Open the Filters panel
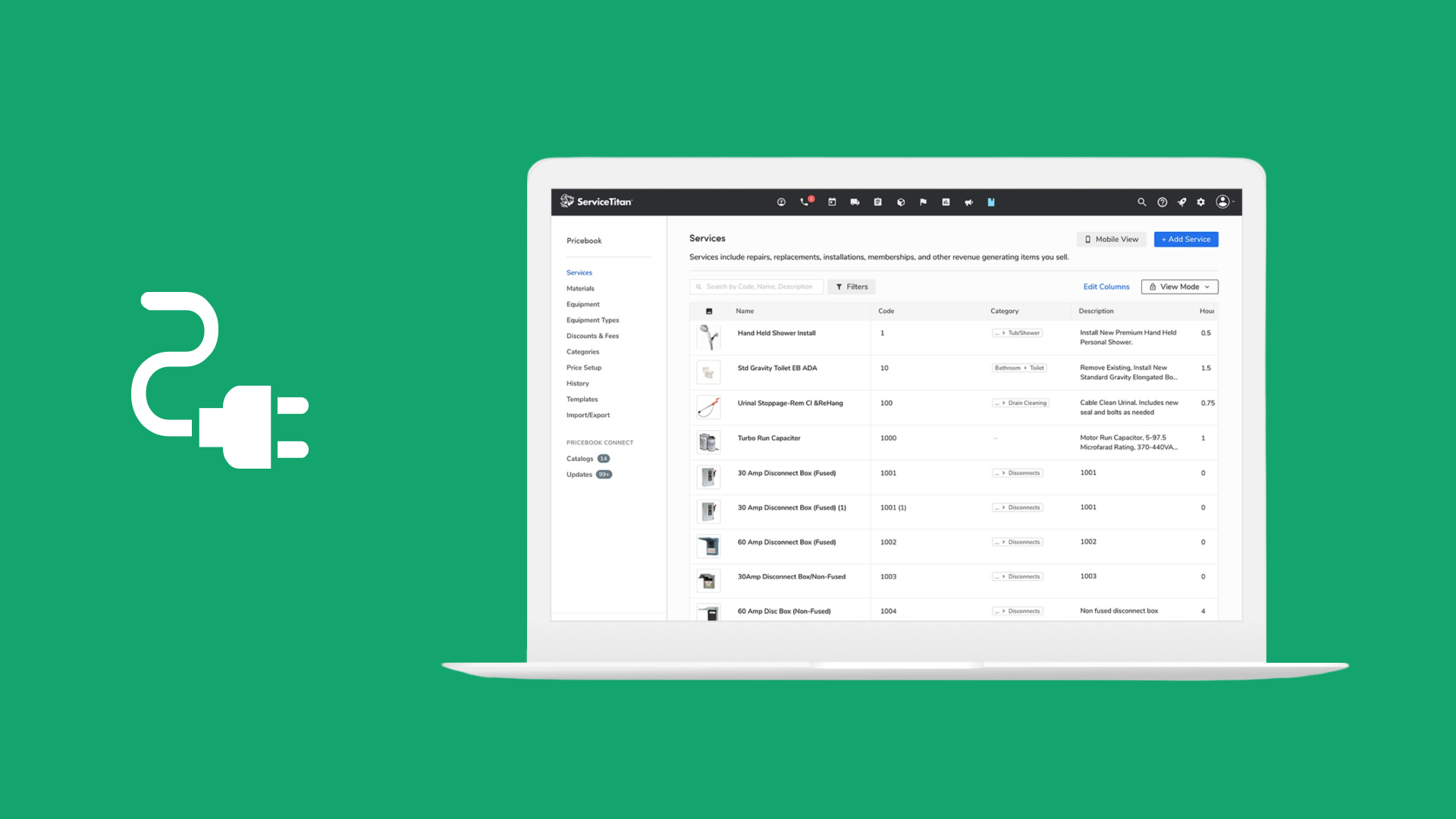The height and width of the screenshot is (819, 1456). coord(852,287)
